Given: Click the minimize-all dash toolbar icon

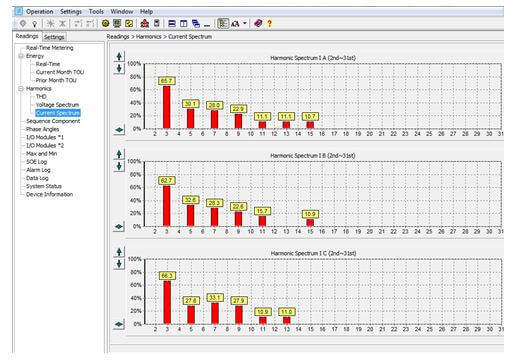Looking at the screenshot, I should click(x=207, y=25).
